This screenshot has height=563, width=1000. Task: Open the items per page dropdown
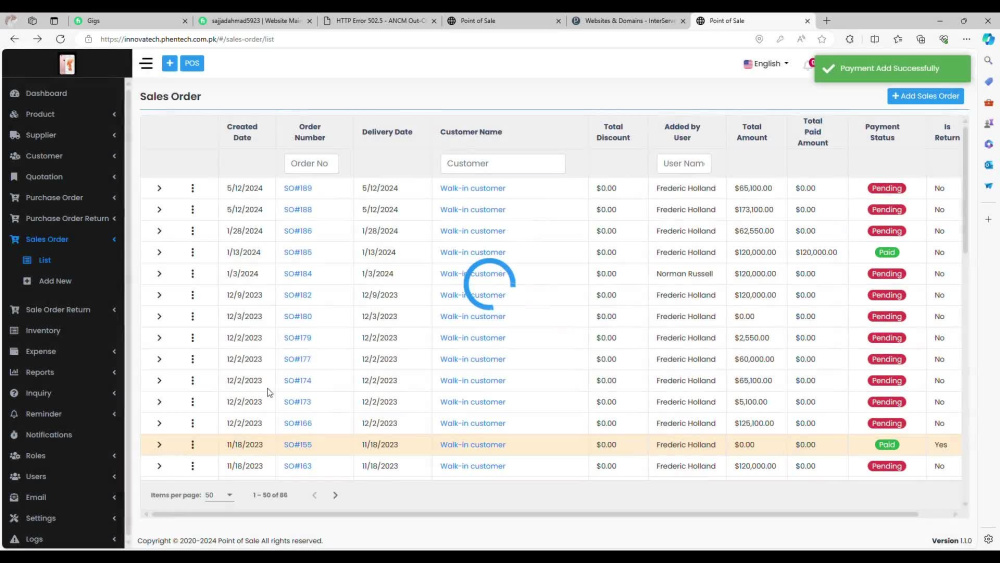219,495
